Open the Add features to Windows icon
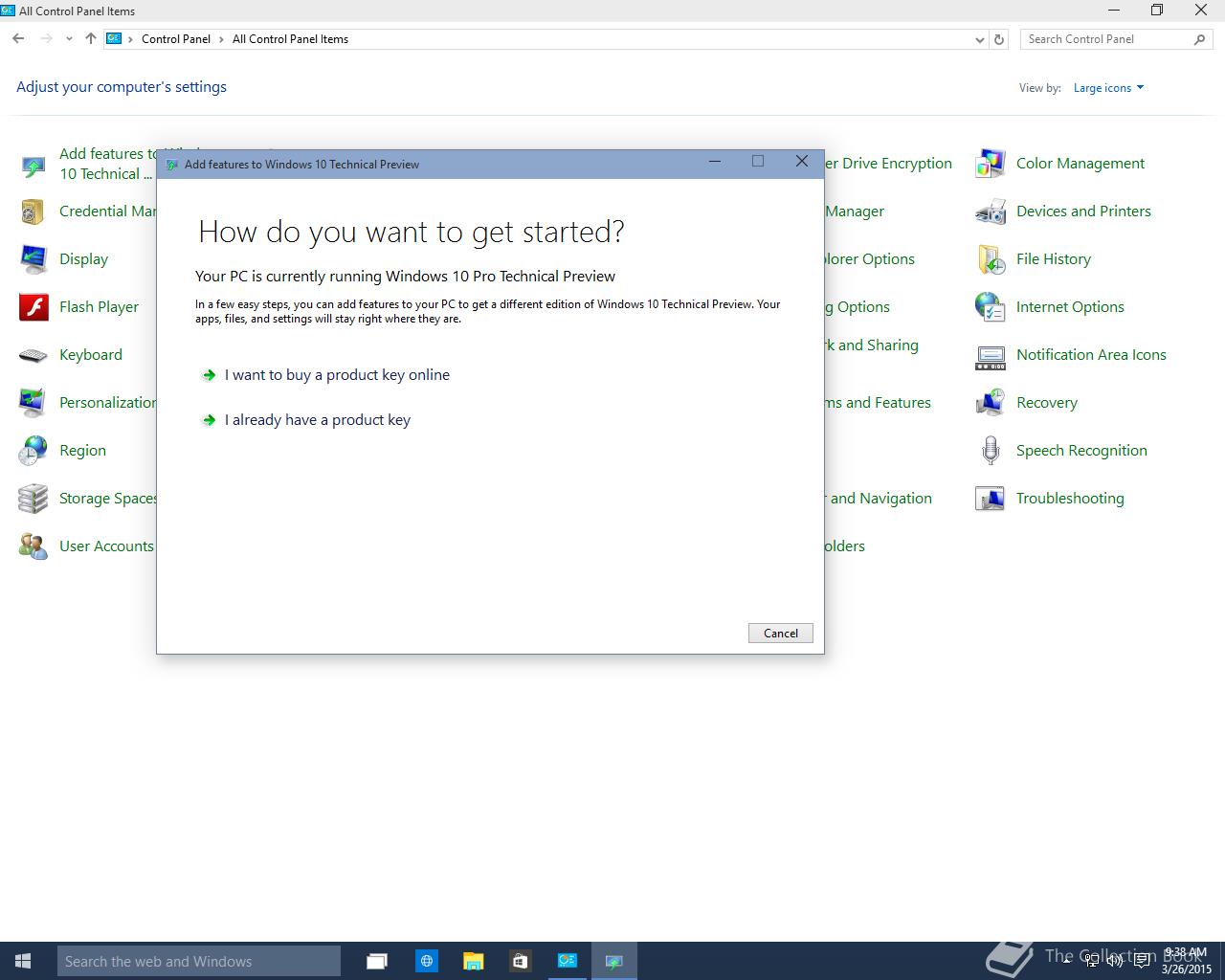The width and height of the screenshot is (1225, 980). (33, 168)
